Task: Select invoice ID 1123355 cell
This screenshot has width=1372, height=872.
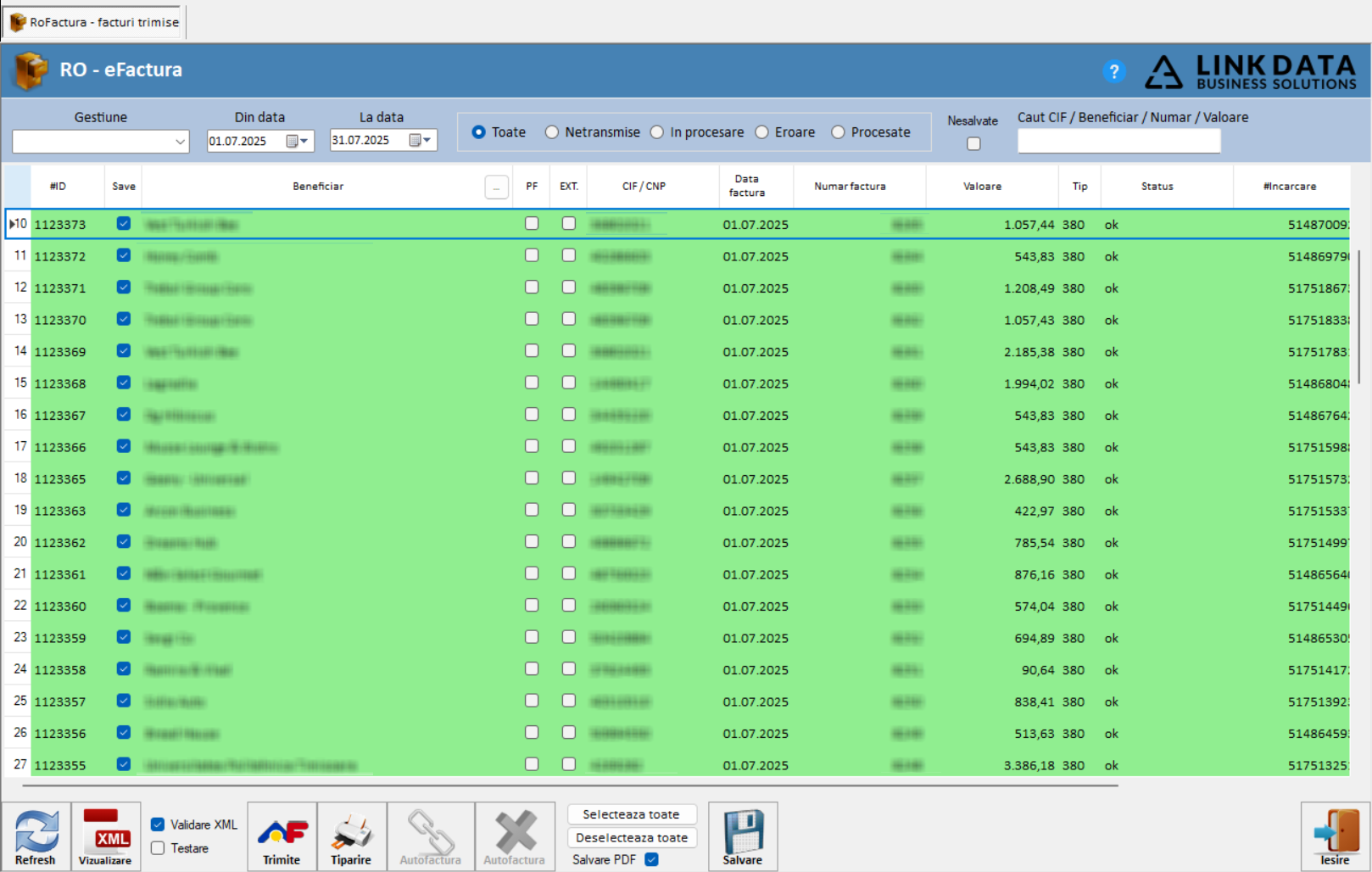Action: 69,765
